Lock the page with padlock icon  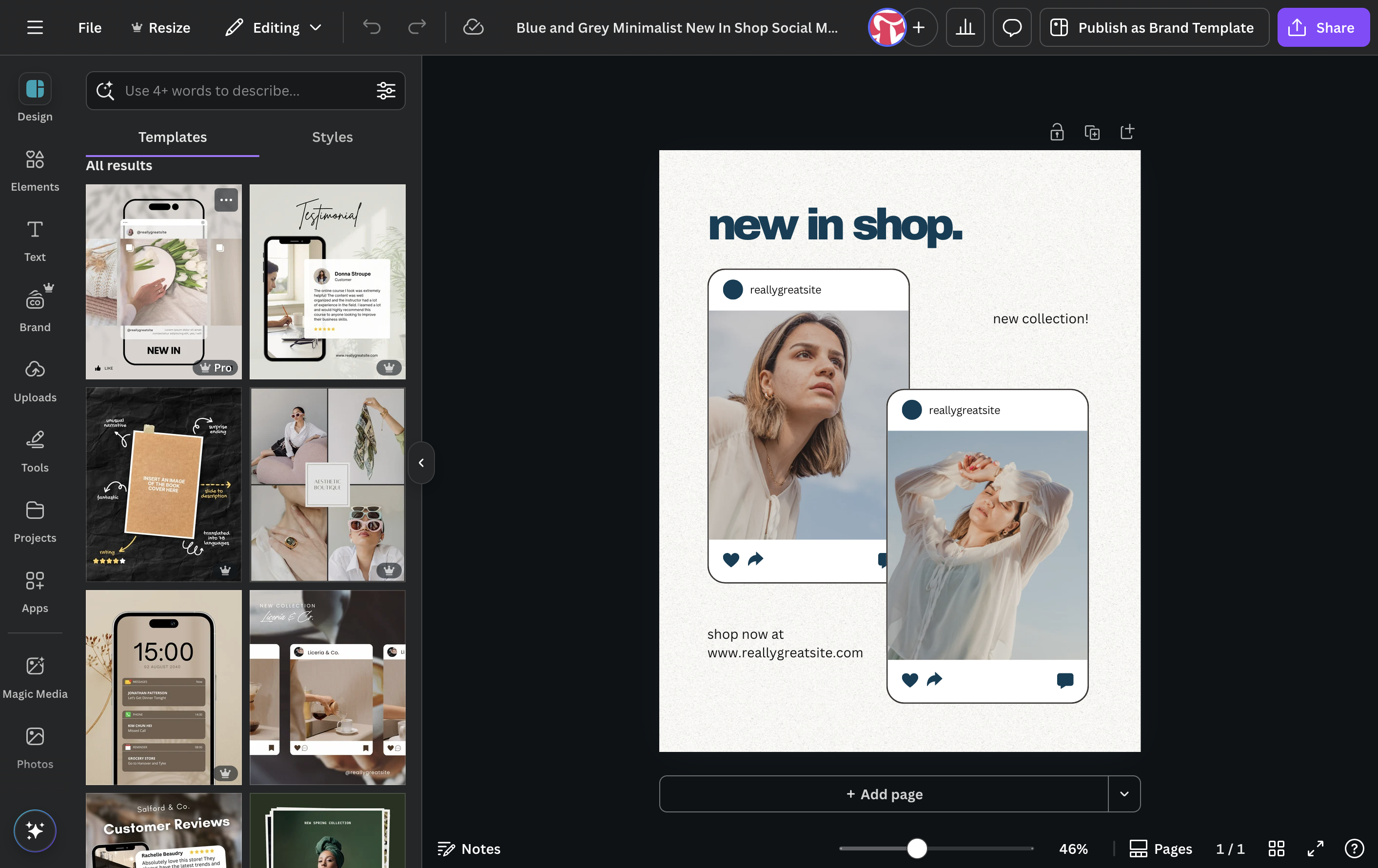(1056, 132)
